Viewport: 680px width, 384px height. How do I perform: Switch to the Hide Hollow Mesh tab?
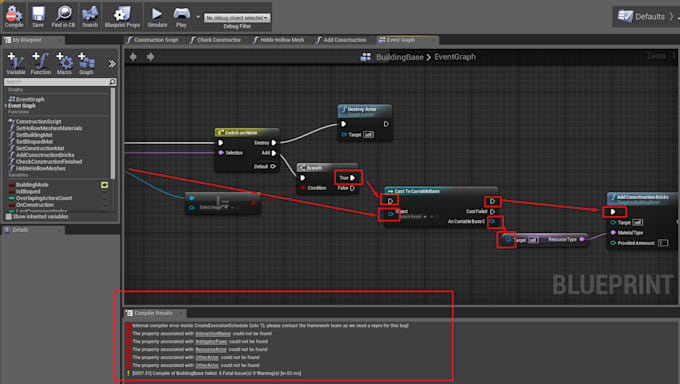[x=278, y=40]
